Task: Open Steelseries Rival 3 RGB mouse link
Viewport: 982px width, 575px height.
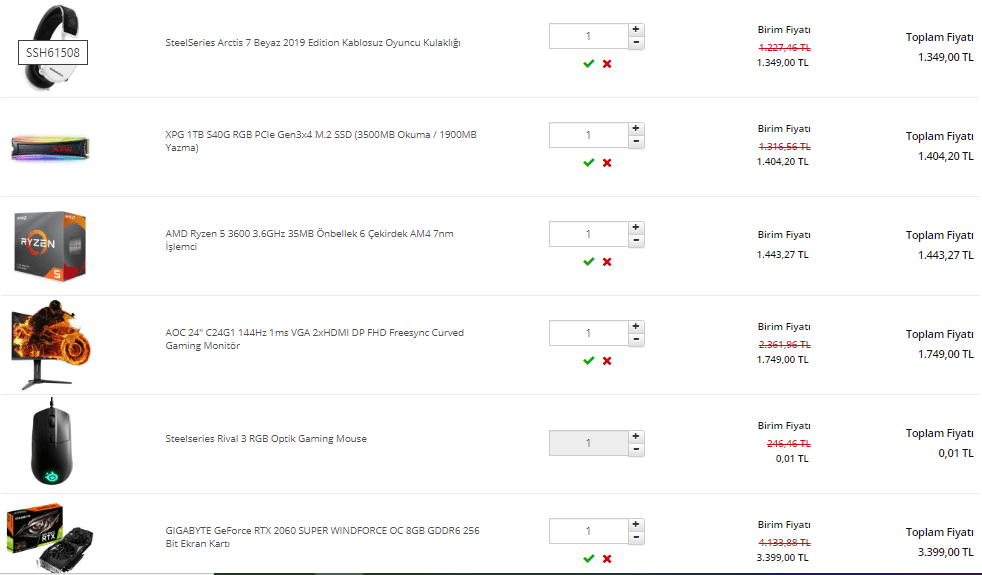Action: coord(266,438)
